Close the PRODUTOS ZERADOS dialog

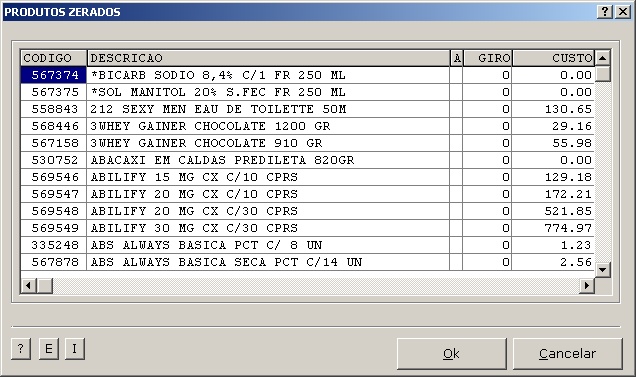[623, 11]
